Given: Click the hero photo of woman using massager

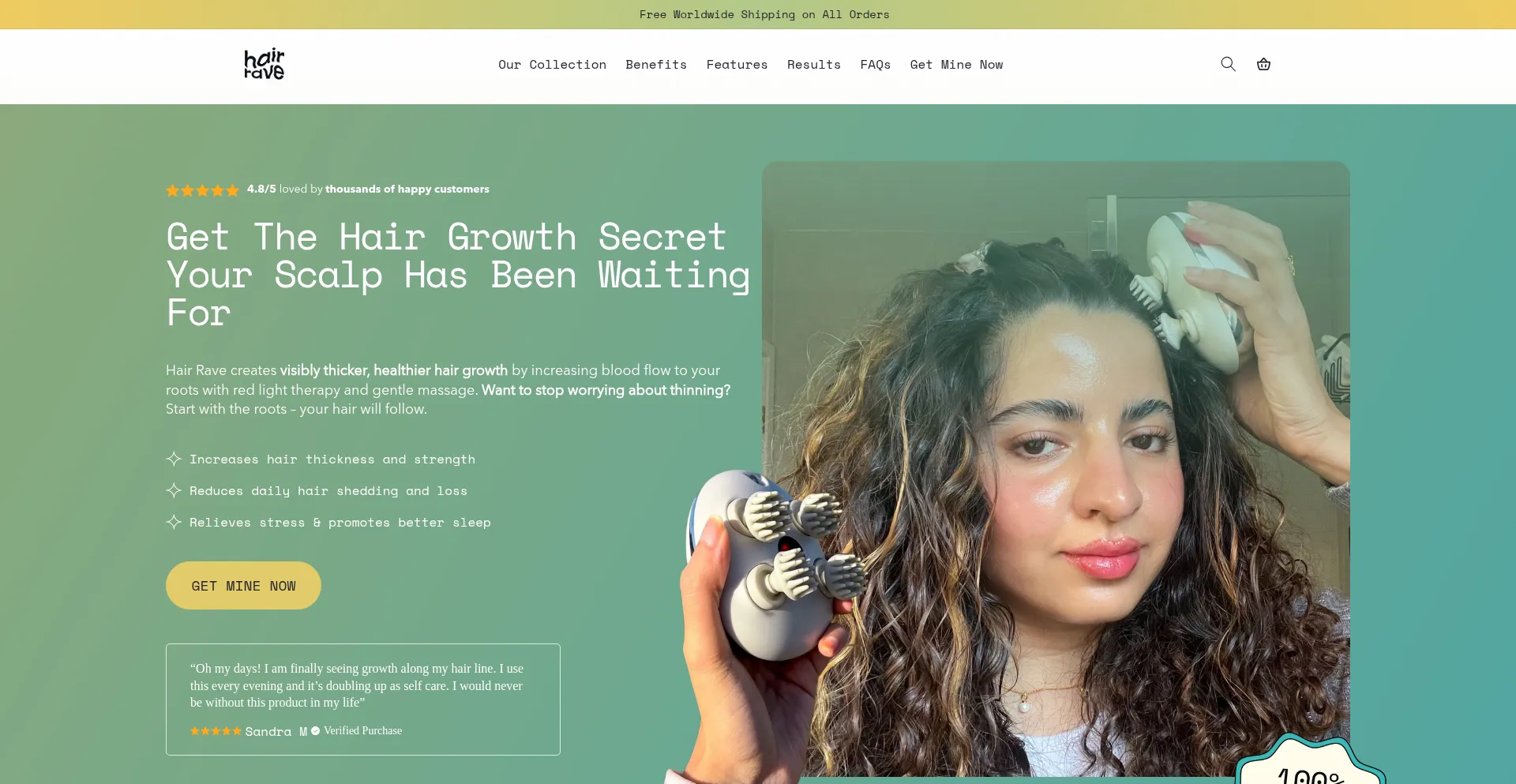Looking at the screenshot, I should click(x=1056, y=469).
